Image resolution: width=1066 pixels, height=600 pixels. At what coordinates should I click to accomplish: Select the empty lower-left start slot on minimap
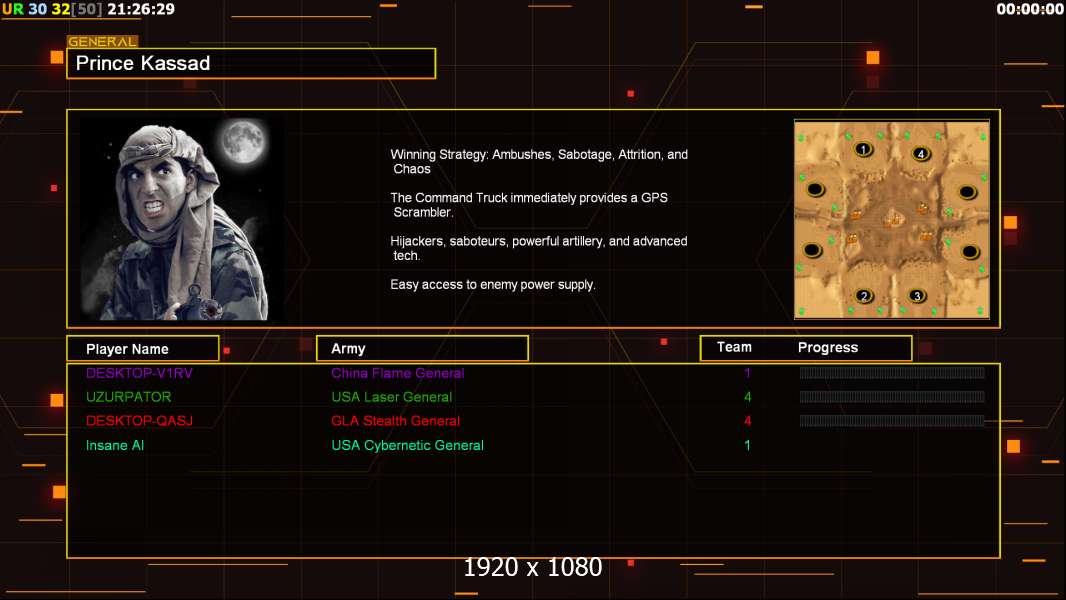812,250
